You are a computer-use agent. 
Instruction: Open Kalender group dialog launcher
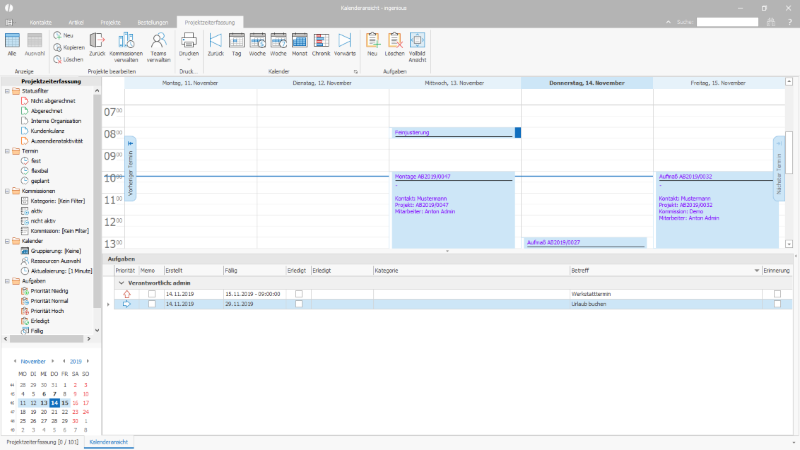[356, 72]
